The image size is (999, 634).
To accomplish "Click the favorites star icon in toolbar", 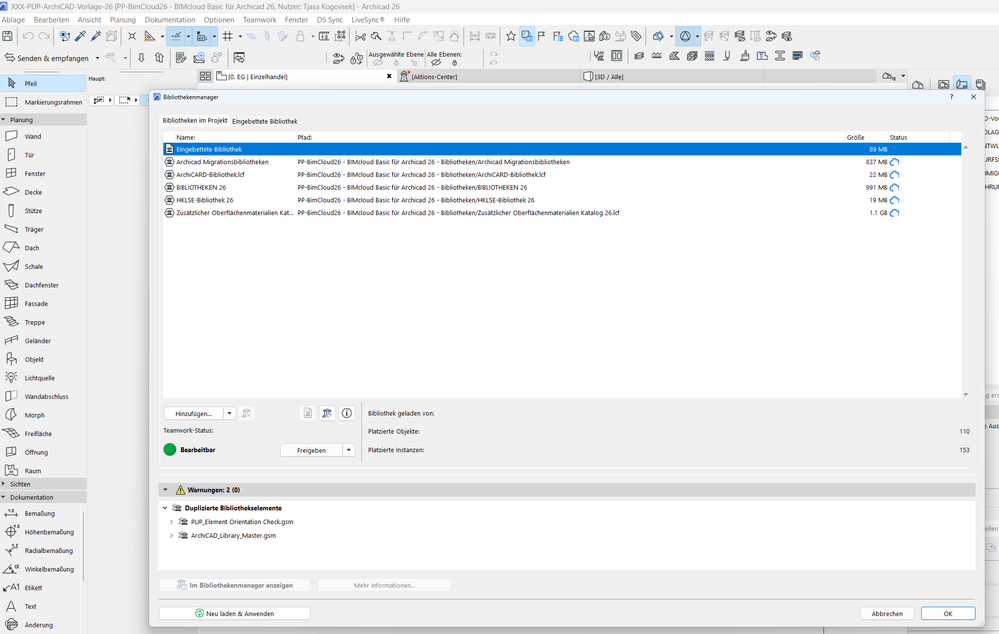I will pyautogui.click(x=511, y=36).
